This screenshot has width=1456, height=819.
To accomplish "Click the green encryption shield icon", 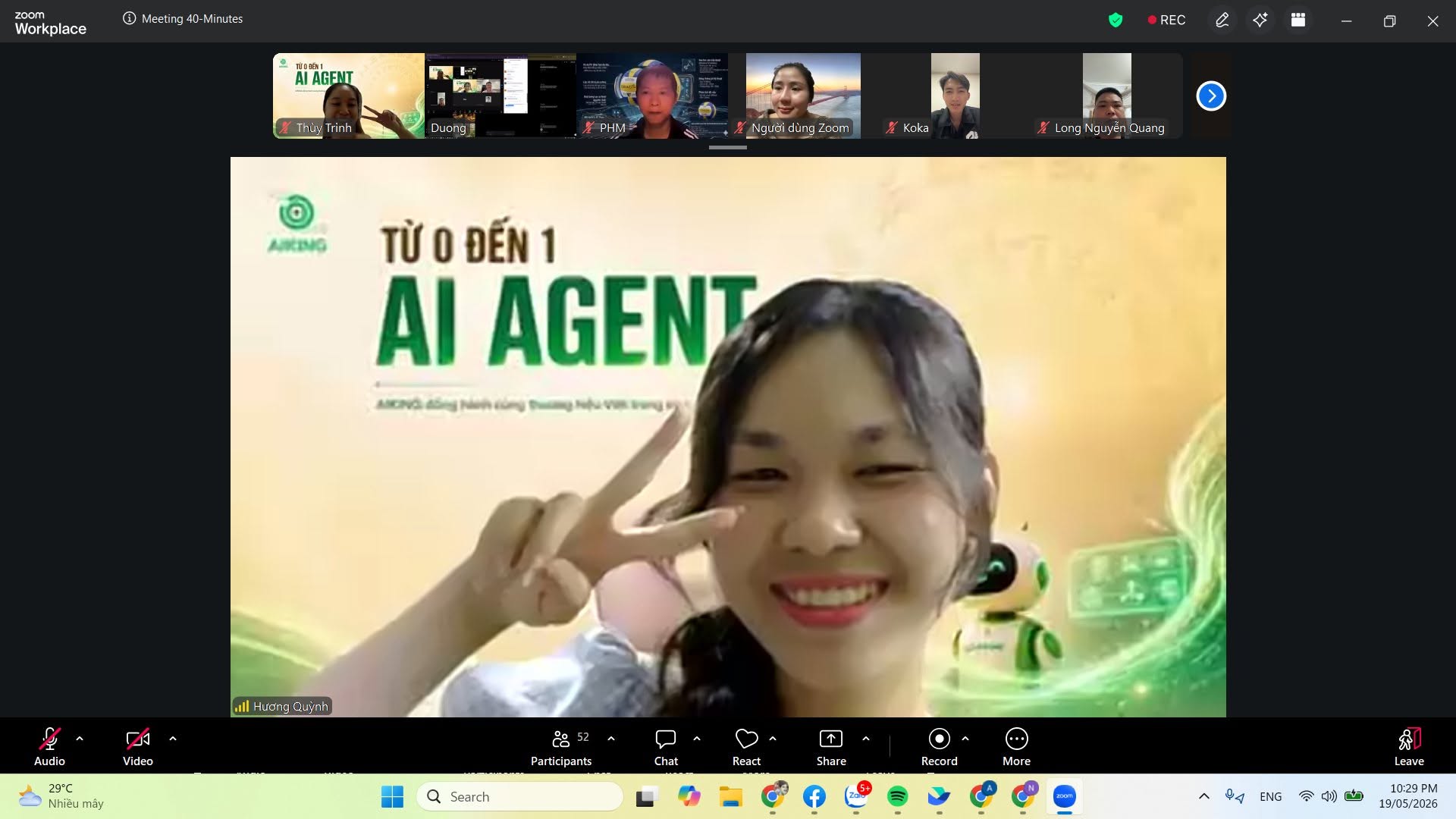I will coord(1116,20).
